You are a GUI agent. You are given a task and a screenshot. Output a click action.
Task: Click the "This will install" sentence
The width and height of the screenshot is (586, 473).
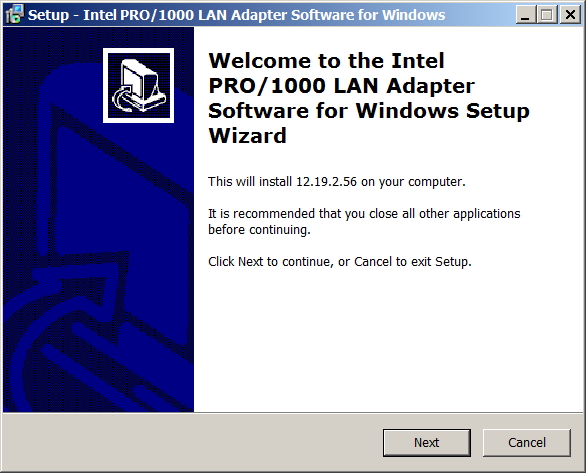[x=337, y=182]
